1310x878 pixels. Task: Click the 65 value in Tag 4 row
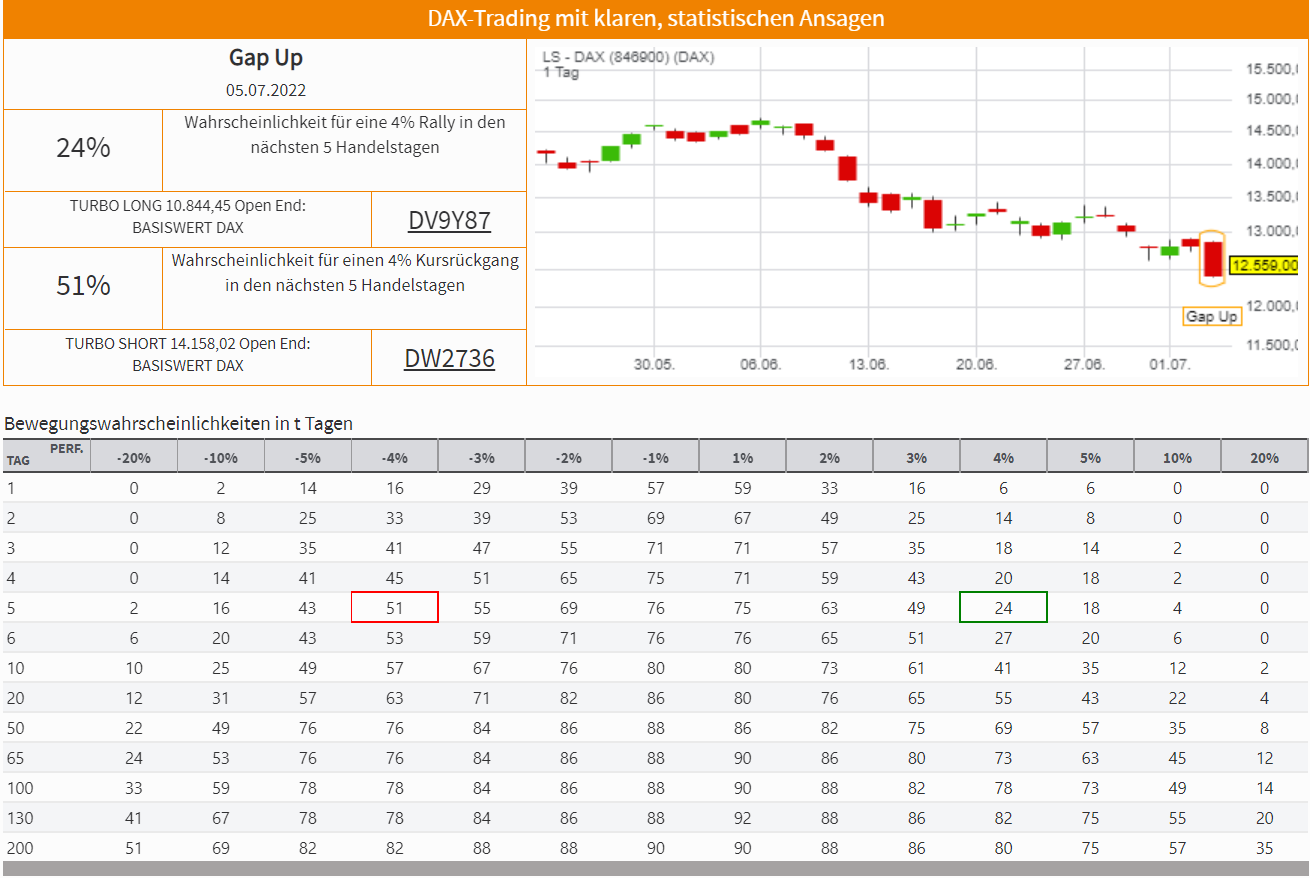(x=569, y=578)
